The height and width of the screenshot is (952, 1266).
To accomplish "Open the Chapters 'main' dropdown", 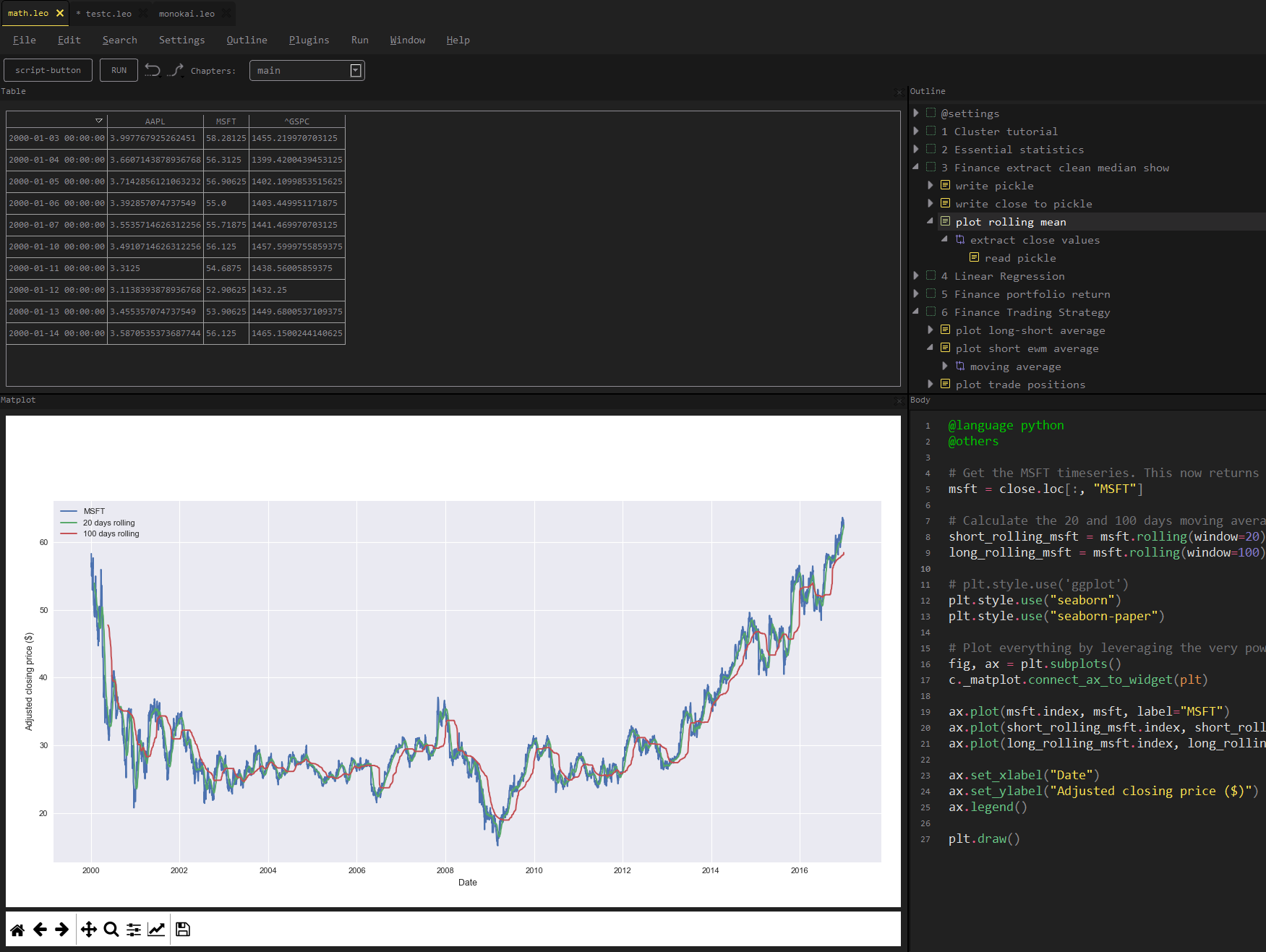I will tap(307, 70).
